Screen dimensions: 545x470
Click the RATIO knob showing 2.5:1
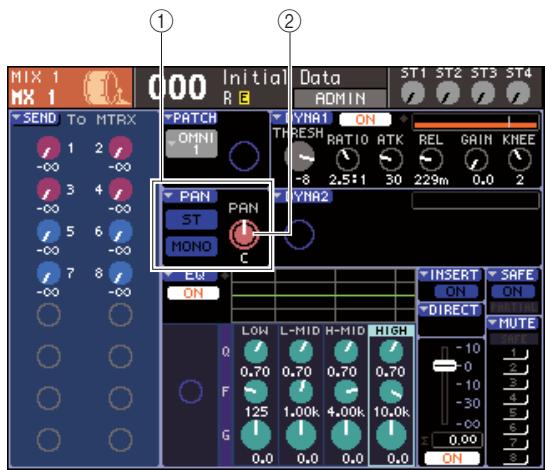[x=347, y=160]
